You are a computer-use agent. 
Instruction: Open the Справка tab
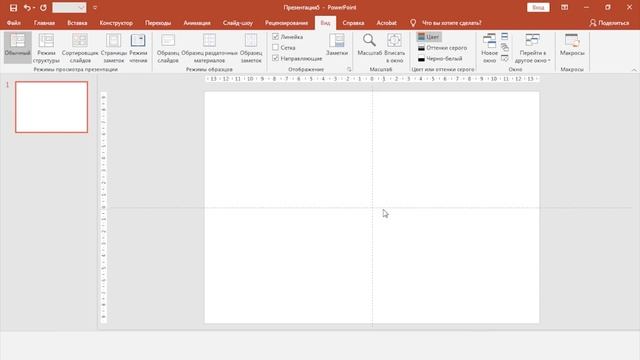pyautogui.click(x=353, y=23)
